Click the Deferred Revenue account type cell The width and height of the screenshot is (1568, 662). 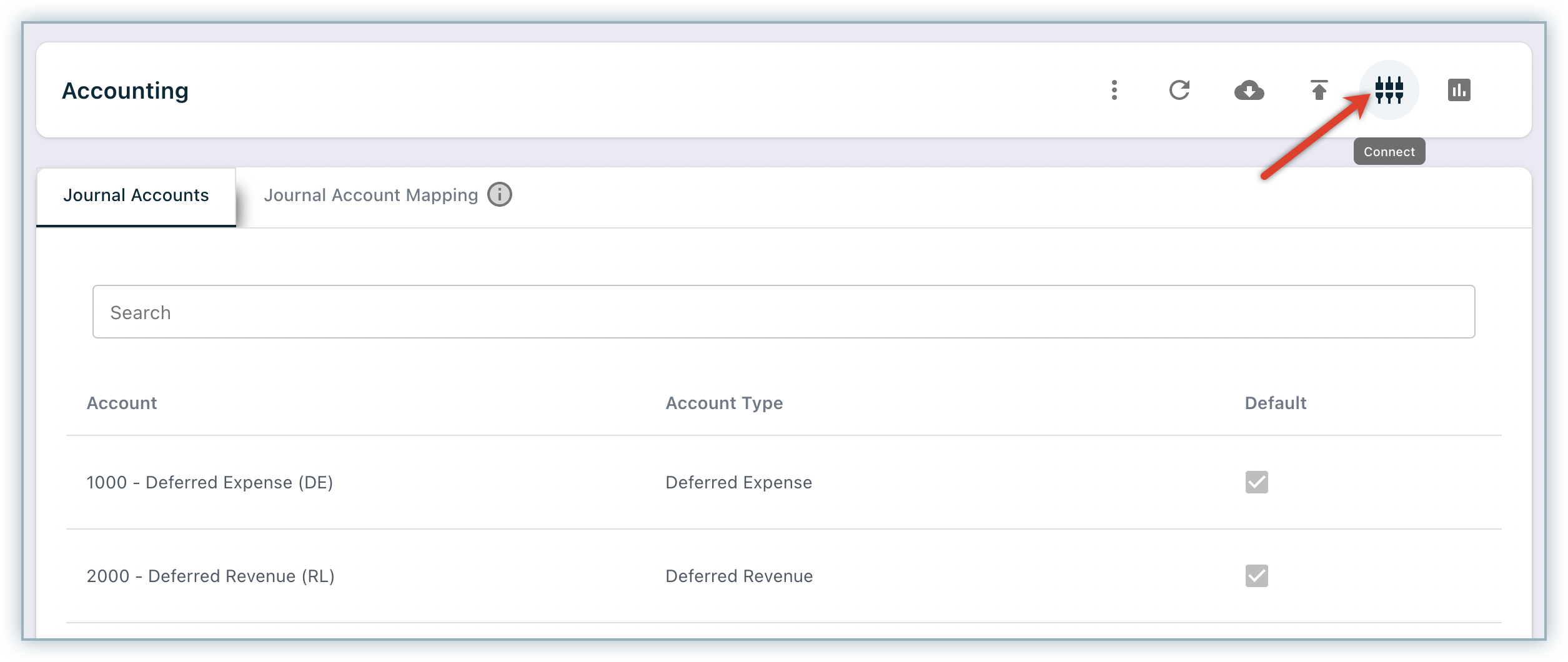(739, 576)
